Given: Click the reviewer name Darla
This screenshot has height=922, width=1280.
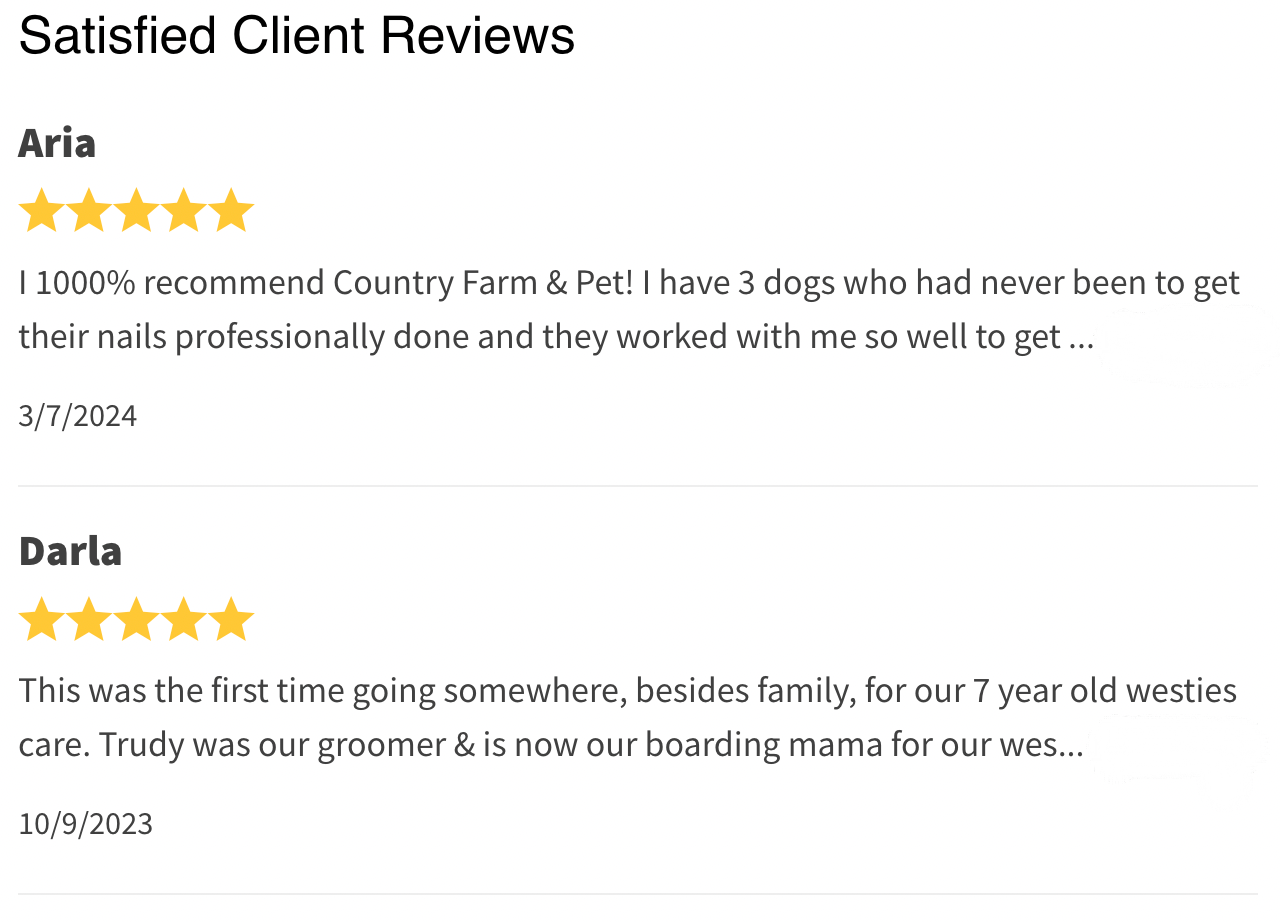Looking at the screenshot, I should pyautogui.click(x=70, y=551).
